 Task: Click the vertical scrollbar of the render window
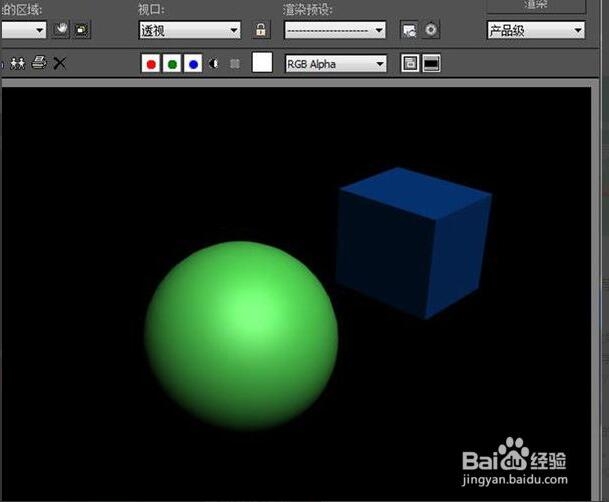595,290
